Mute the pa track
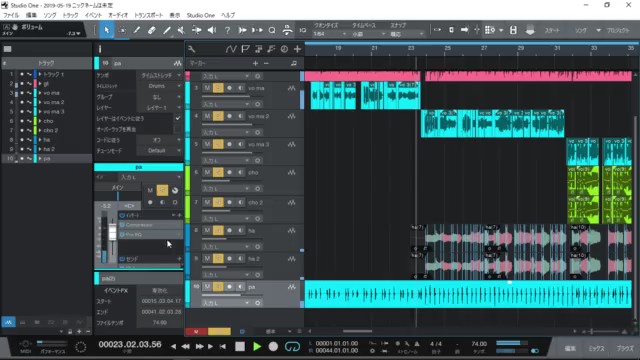The image size is (640, 360). [207, 287]
